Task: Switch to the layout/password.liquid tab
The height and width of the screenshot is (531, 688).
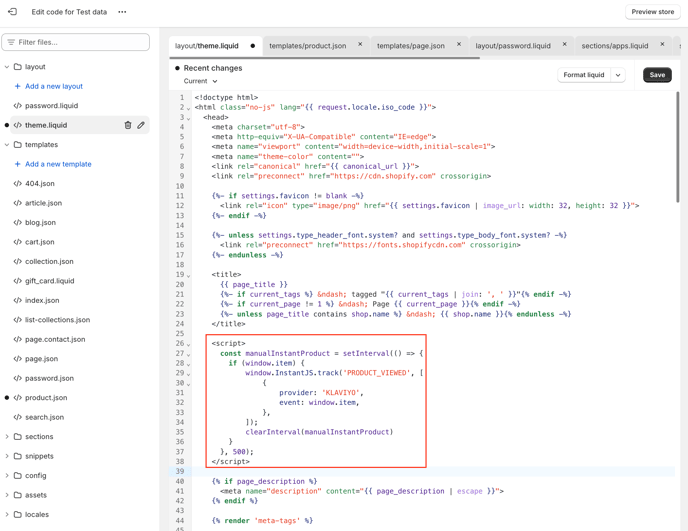Action: [513, 46]
